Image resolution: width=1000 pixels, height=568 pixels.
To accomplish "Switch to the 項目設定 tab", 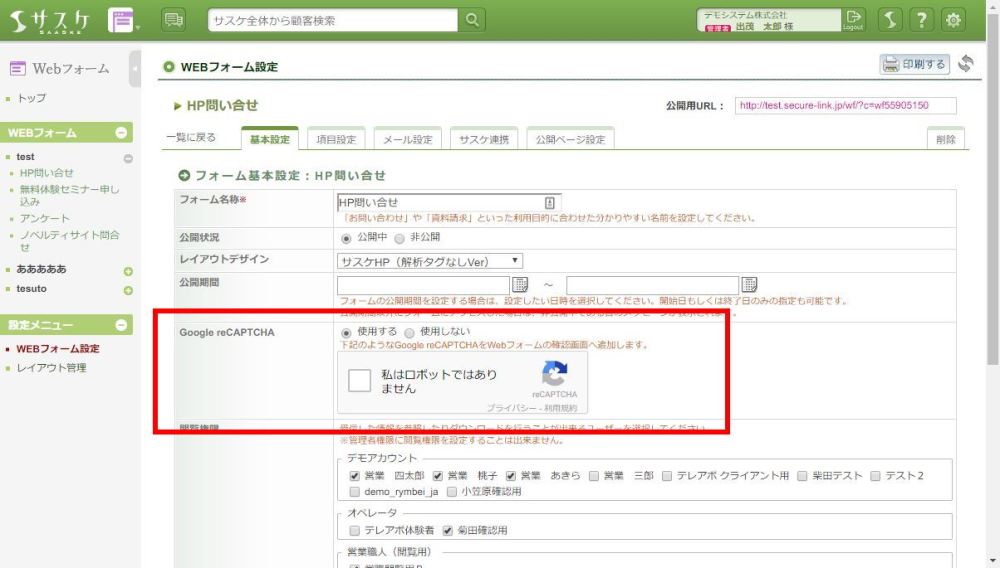I will 335,140.
